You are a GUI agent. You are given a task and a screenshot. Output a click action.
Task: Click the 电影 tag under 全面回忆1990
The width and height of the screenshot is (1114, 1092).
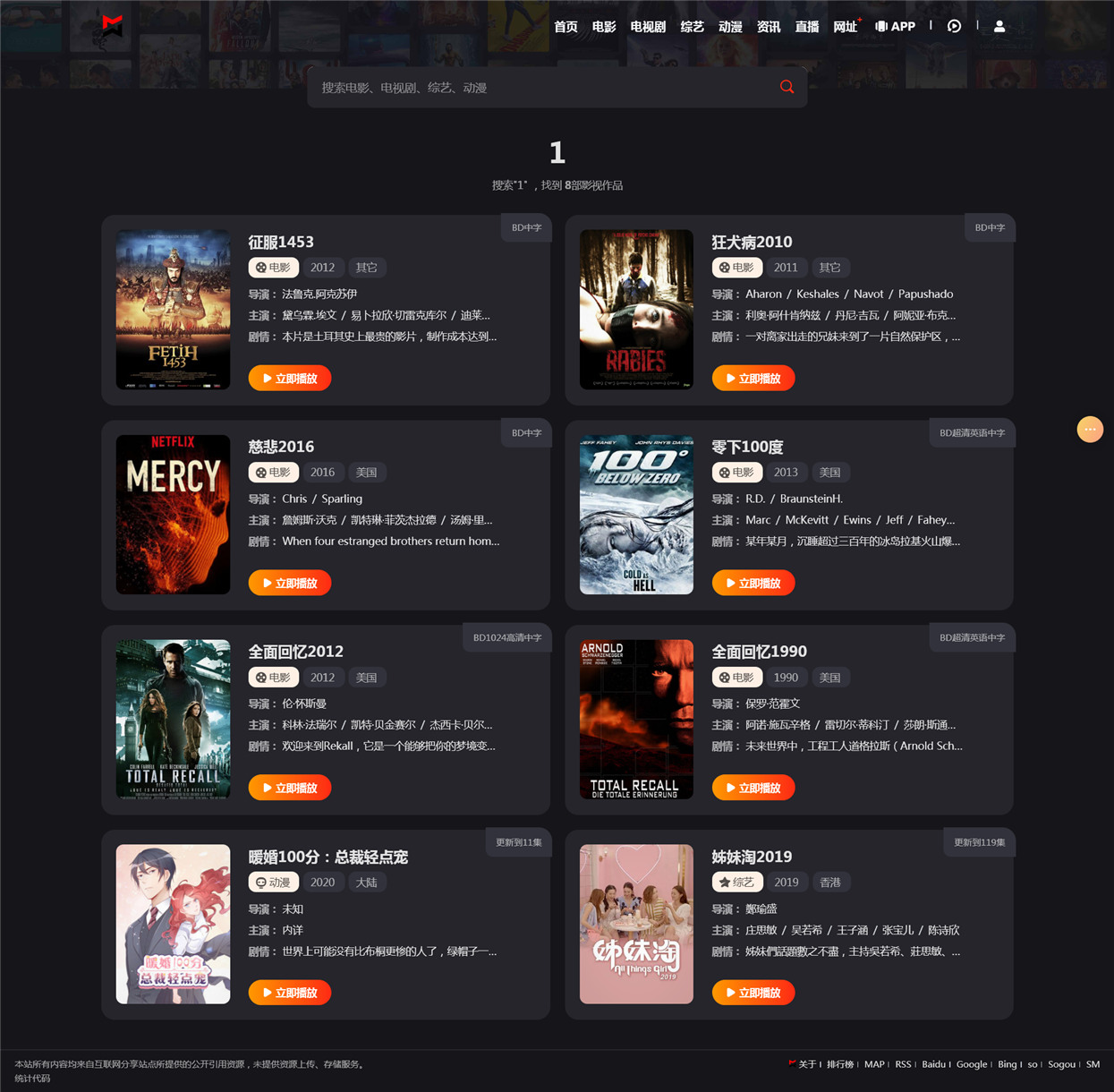[x=737, y=678]
